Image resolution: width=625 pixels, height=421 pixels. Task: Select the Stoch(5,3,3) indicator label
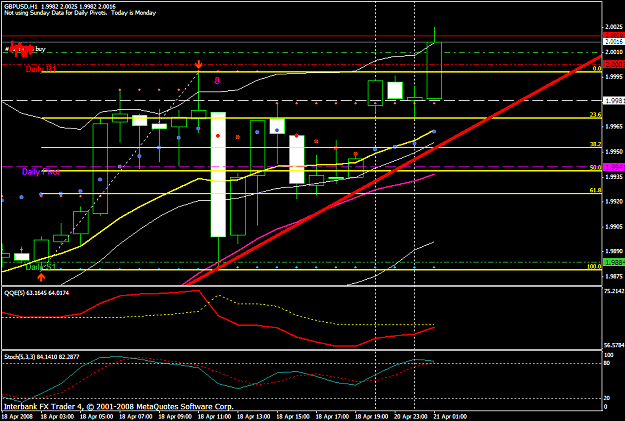point(42,357)
